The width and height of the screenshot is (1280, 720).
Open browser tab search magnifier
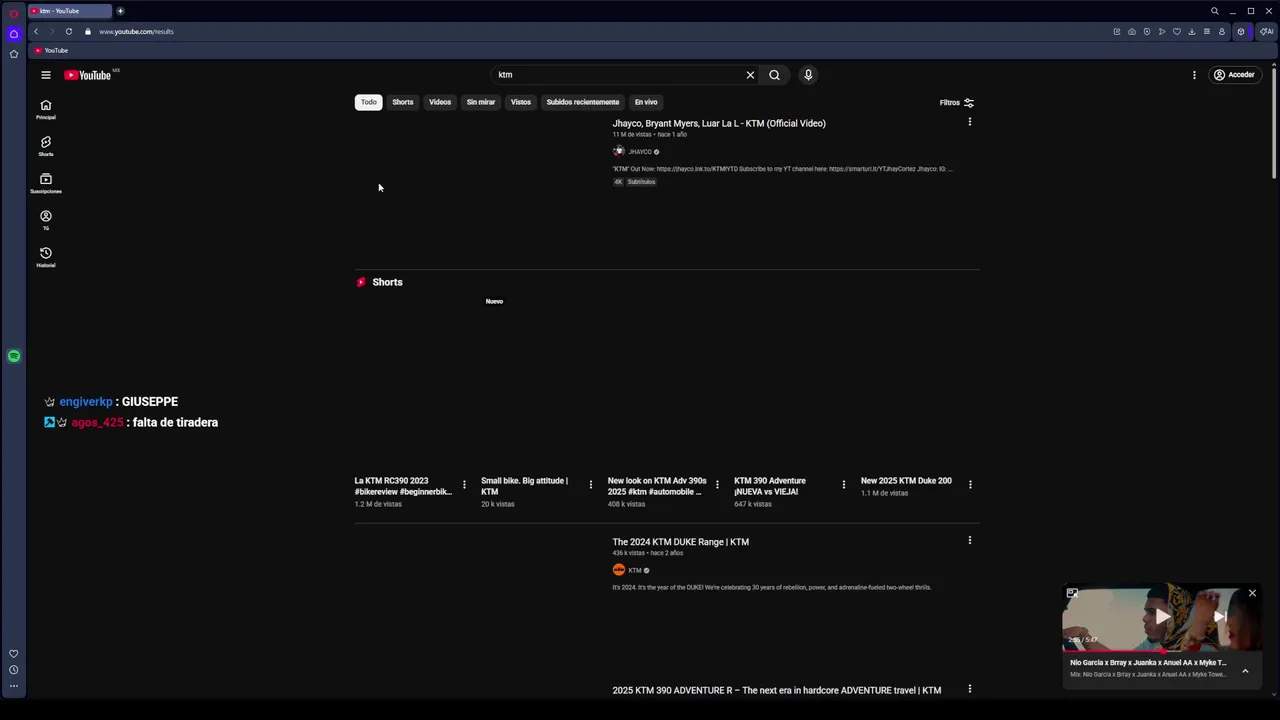(x=1215, y=11)
